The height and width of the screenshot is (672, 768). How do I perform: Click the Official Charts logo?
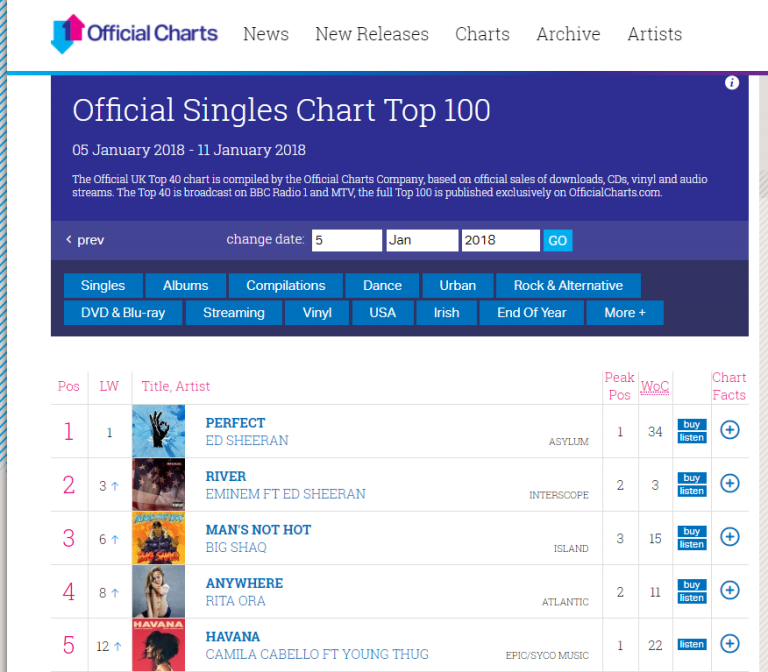134,33
